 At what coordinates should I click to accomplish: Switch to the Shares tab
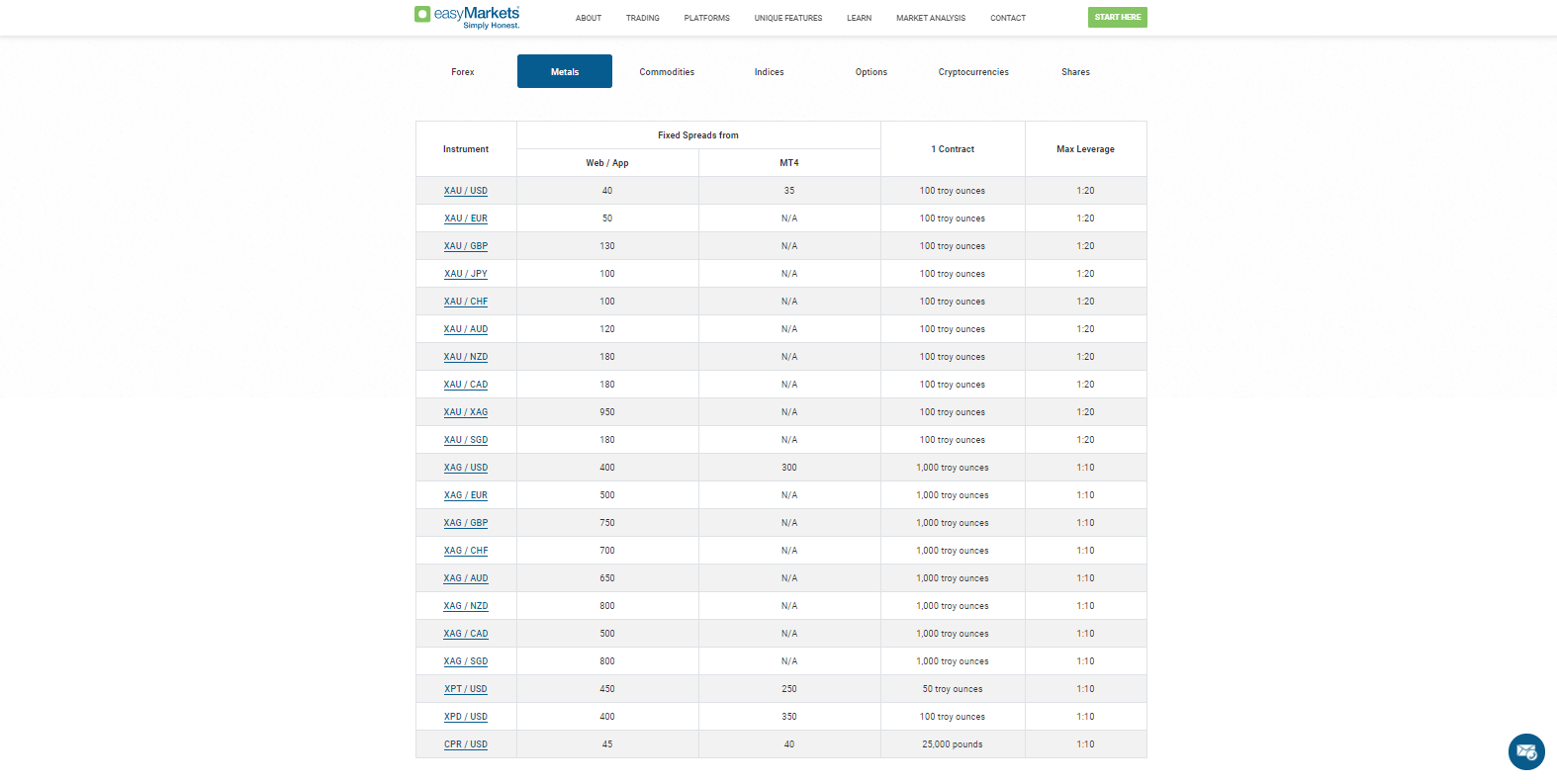click(1075, 72)
